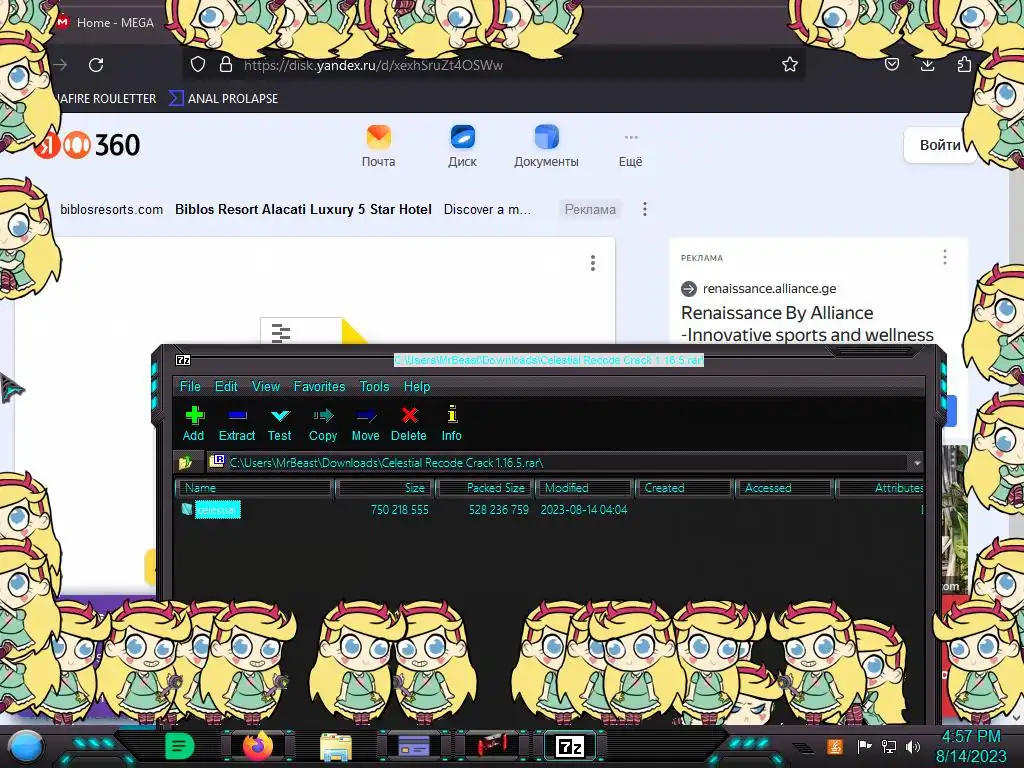
Task: Click the 7z icon in title bar
Action: [184, 360]
